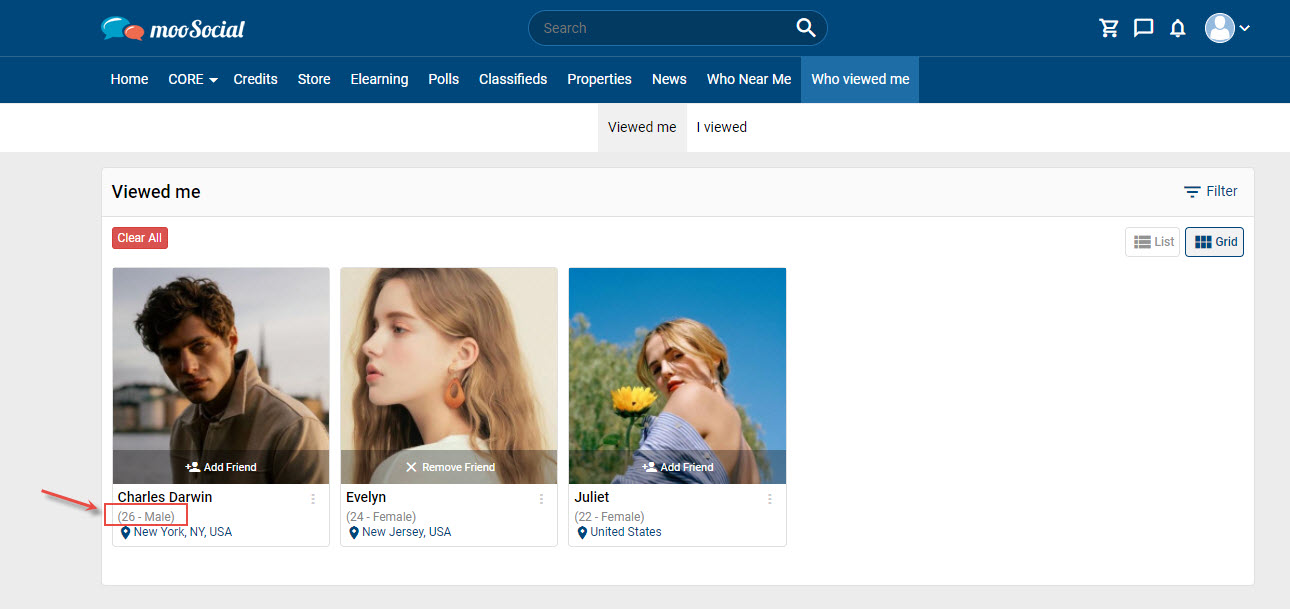Image resolution: width=1290 pixels, height=609 pixels.
Task: Open Juliet profile name link
Action: click(x=592, y=497)
